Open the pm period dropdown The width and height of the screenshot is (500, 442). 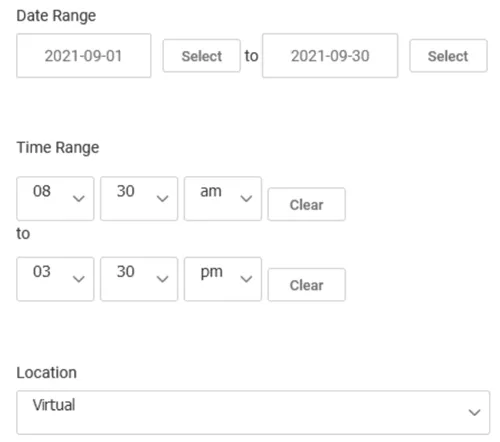point(223,279)
